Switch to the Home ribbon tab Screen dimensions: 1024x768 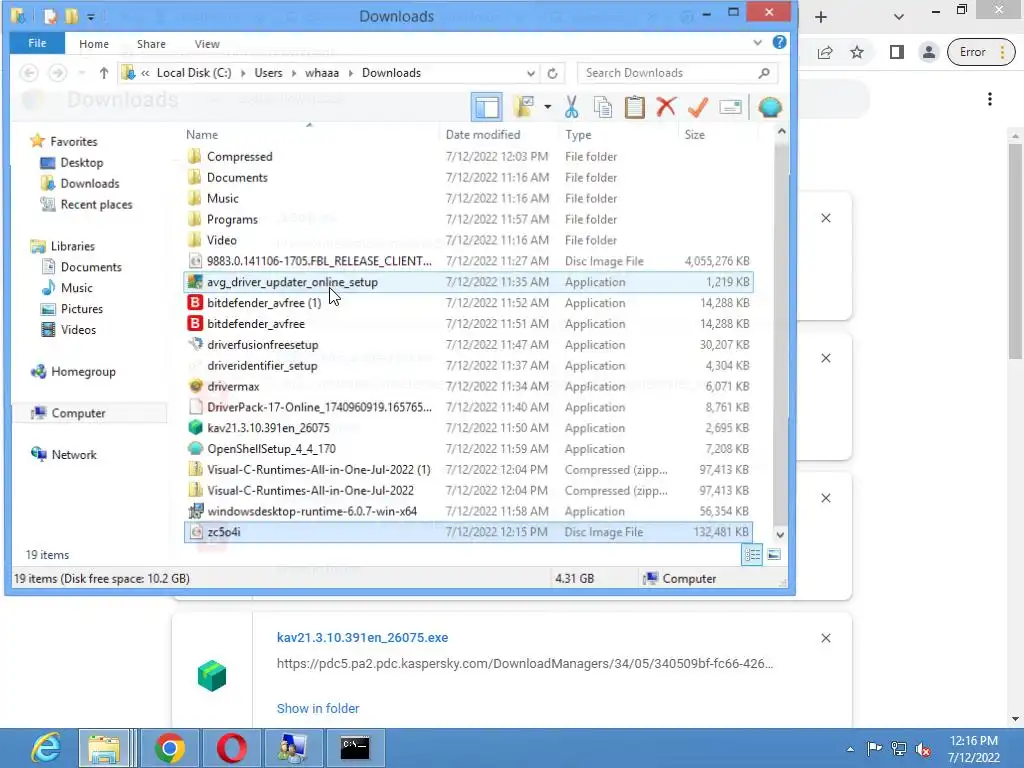tap(94, 44)
